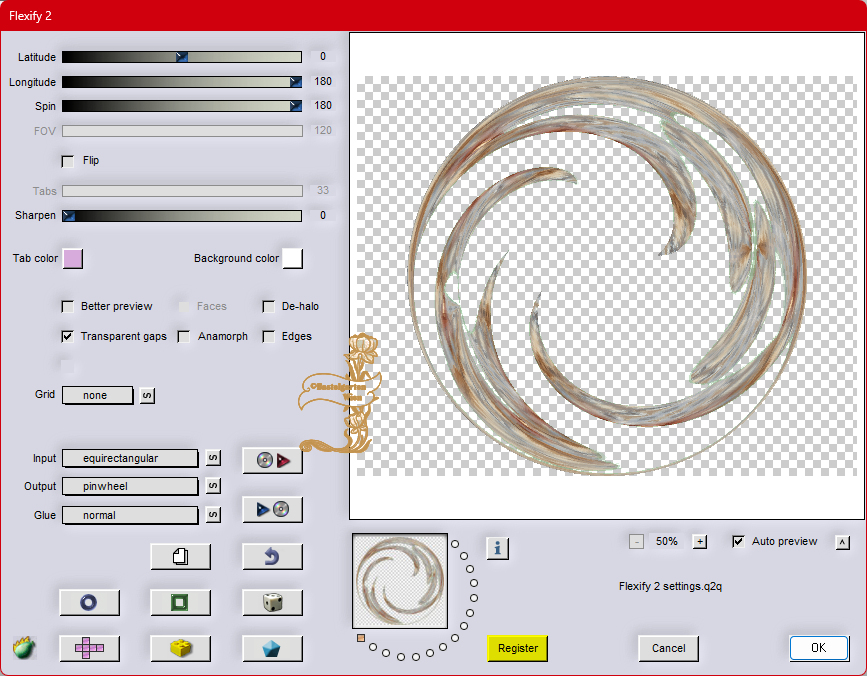Click the green square frame button

click(180, 602)
